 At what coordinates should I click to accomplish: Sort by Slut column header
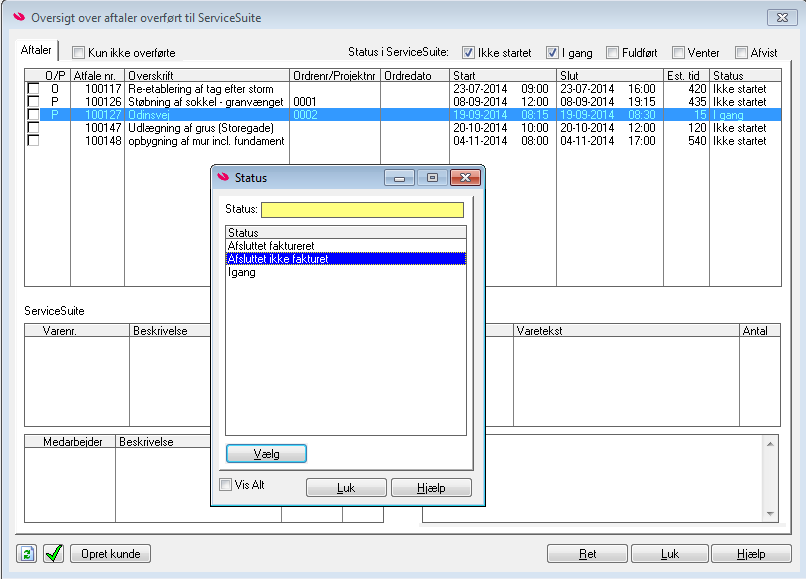(x=610, y=76)
